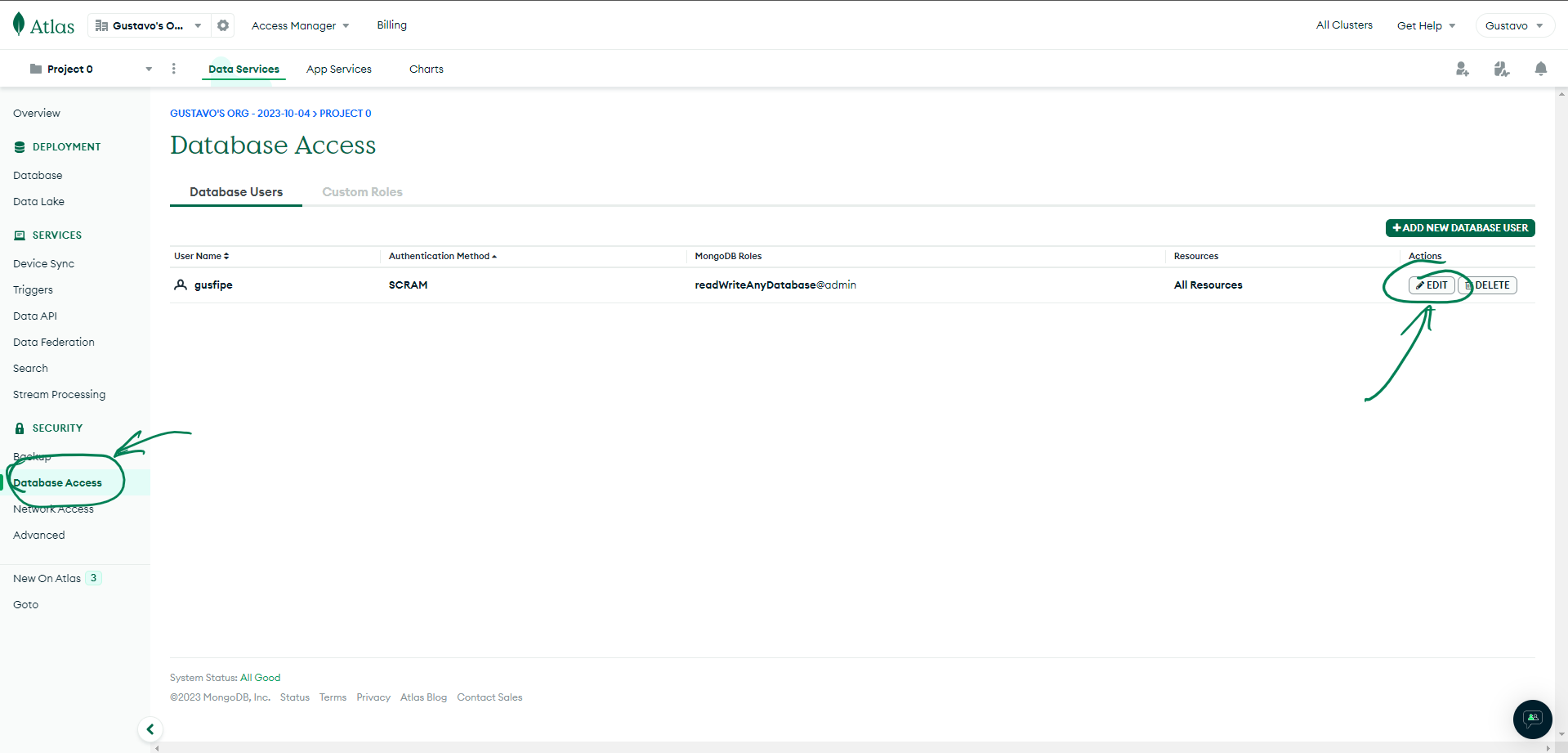Open Search in the sidebar
The height and width of the screenshot is (753, 1568).
30,369
